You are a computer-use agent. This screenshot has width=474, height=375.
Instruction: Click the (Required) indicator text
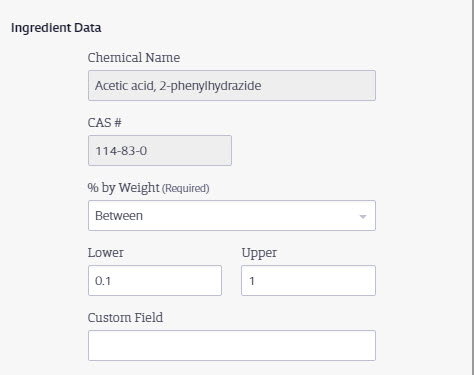click(x=186, y=188)
